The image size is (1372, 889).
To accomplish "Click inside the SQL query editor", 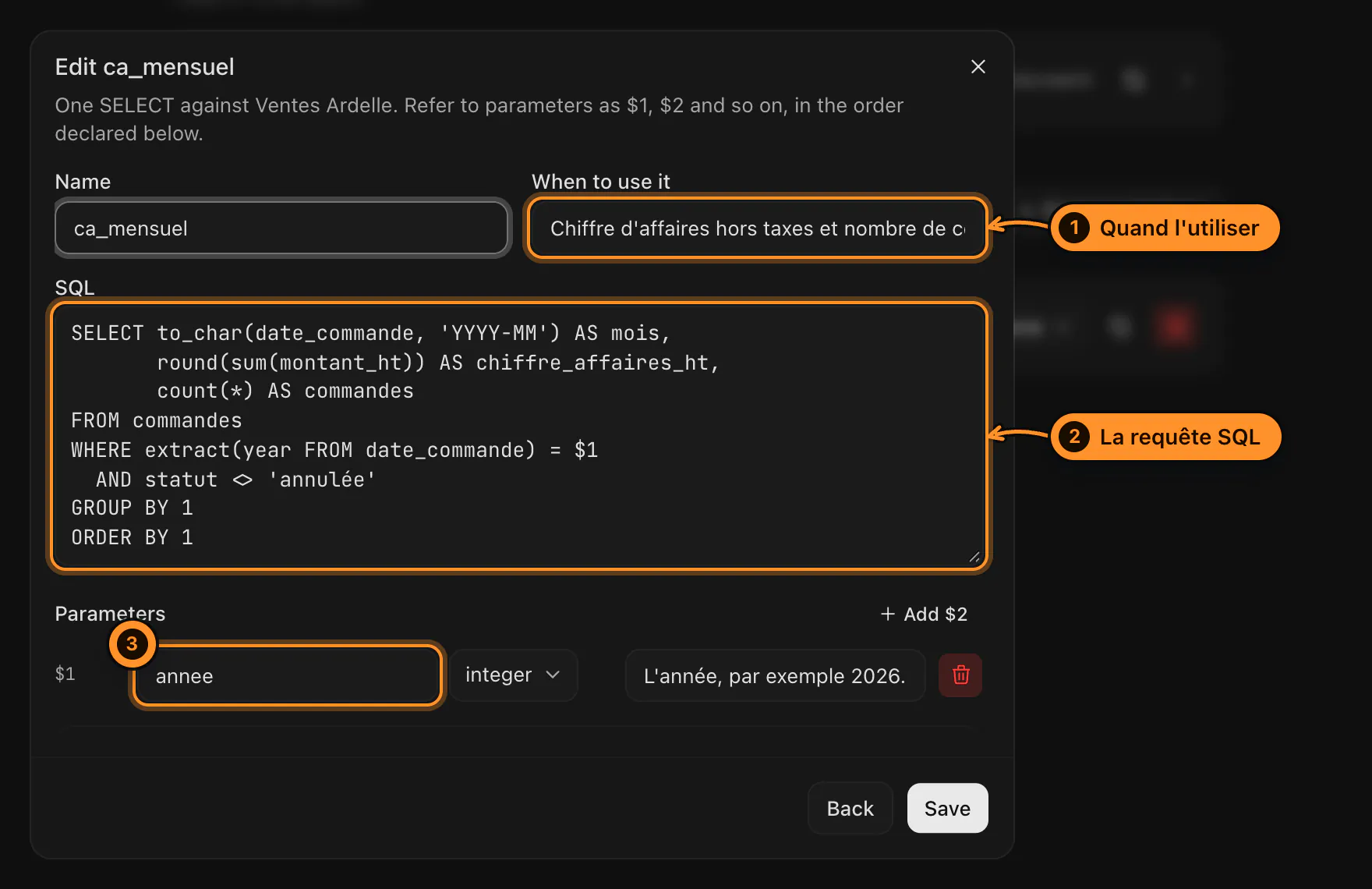I will (x=519, y=436).
